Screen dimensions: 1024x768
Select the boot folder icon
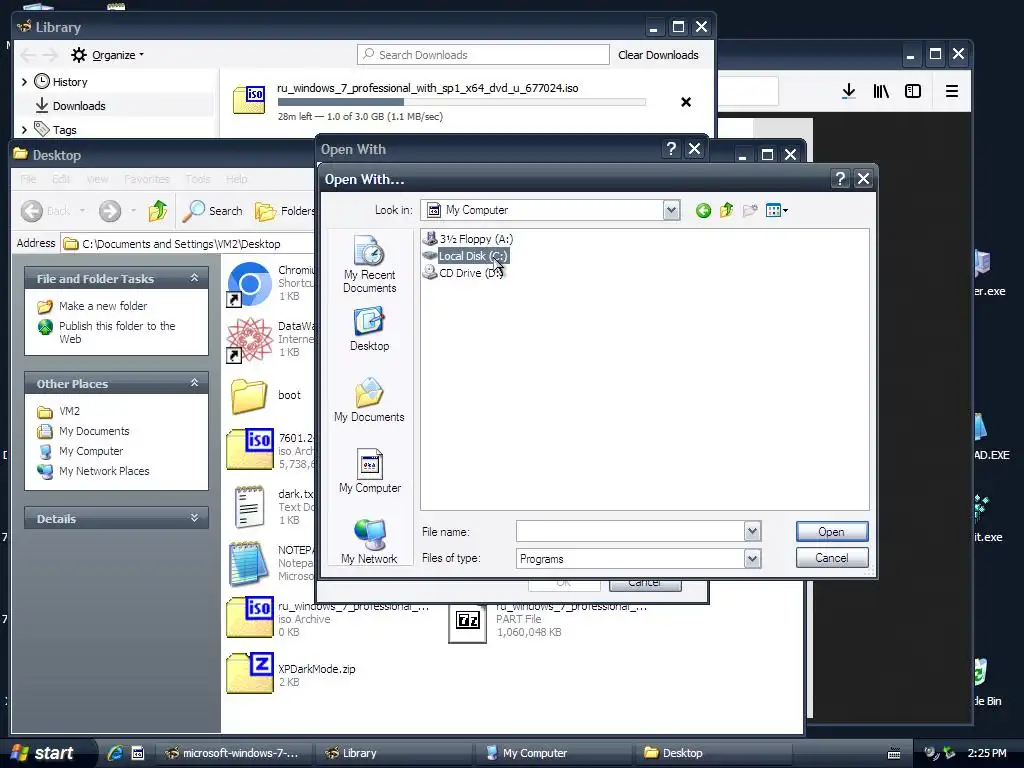(249, 396)
